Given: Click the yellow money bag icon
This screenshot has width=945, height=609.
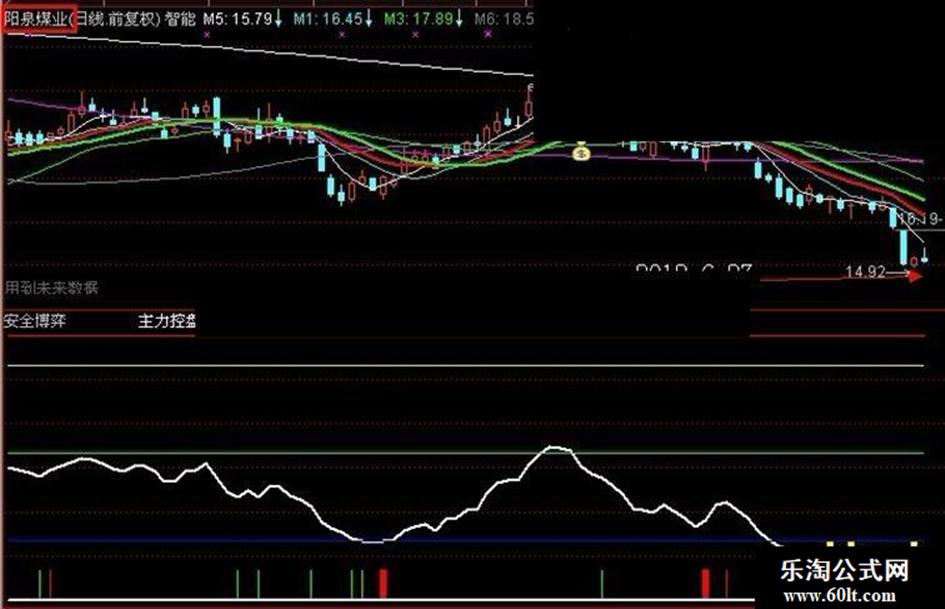Looking at the screenshot, I should [580, 151].
